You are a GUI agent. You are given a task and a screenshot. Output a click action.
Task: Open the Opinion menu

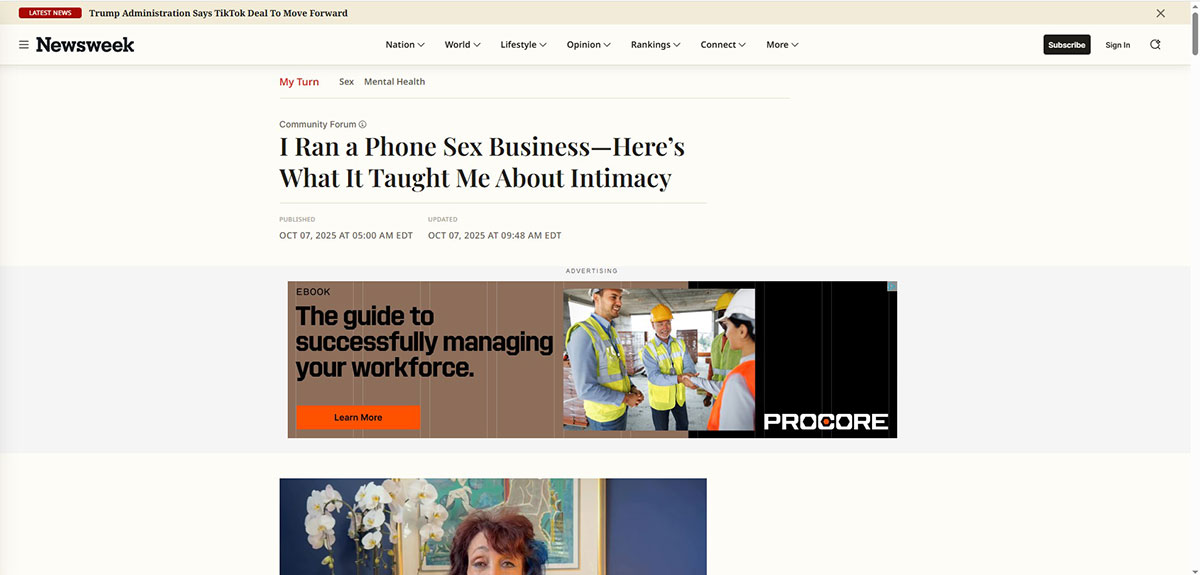[x=588, y=45]
